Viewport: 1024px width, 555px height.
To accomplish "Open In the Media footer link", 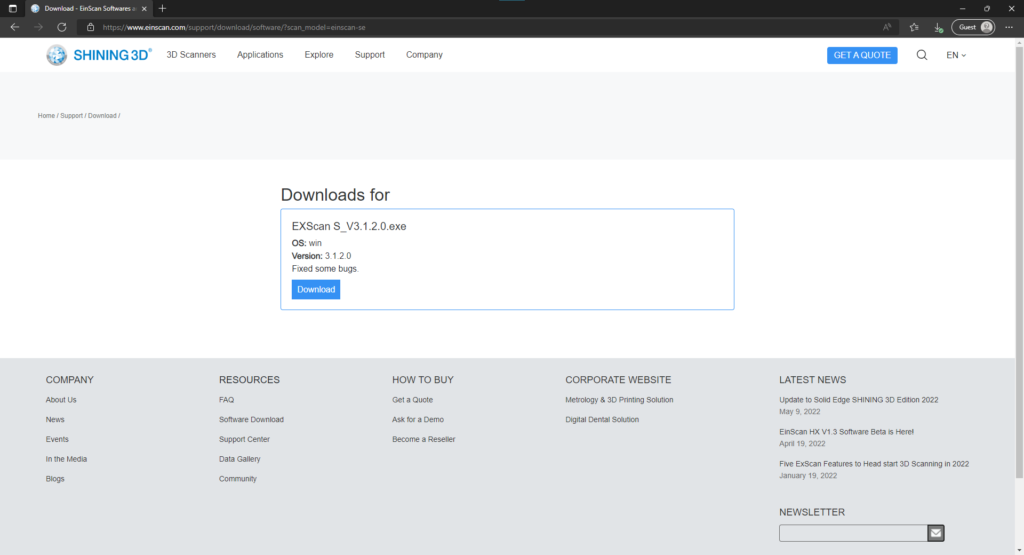I will click(x=66, y=459).
